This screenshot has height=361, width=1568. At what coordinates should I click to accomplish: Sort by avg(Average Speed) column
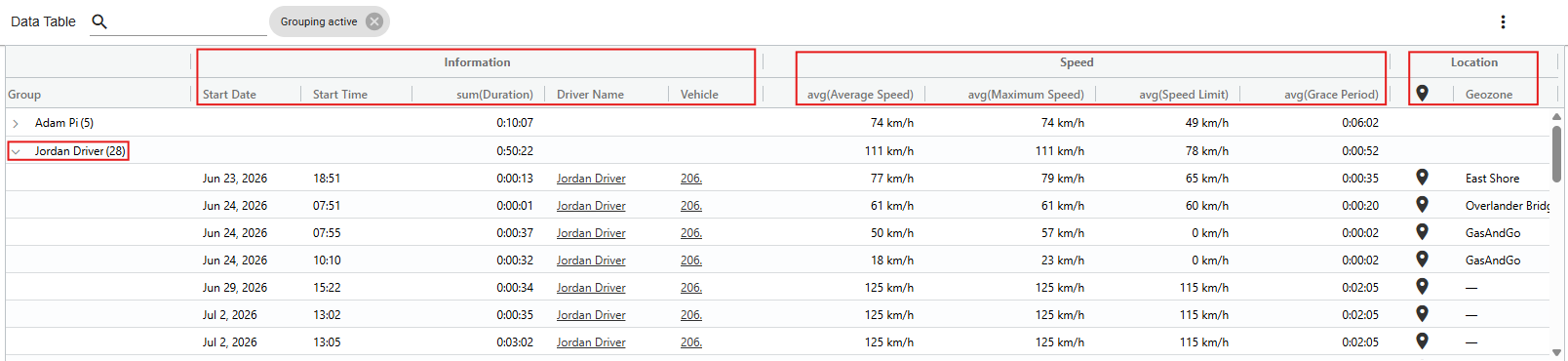pos(860,95)
